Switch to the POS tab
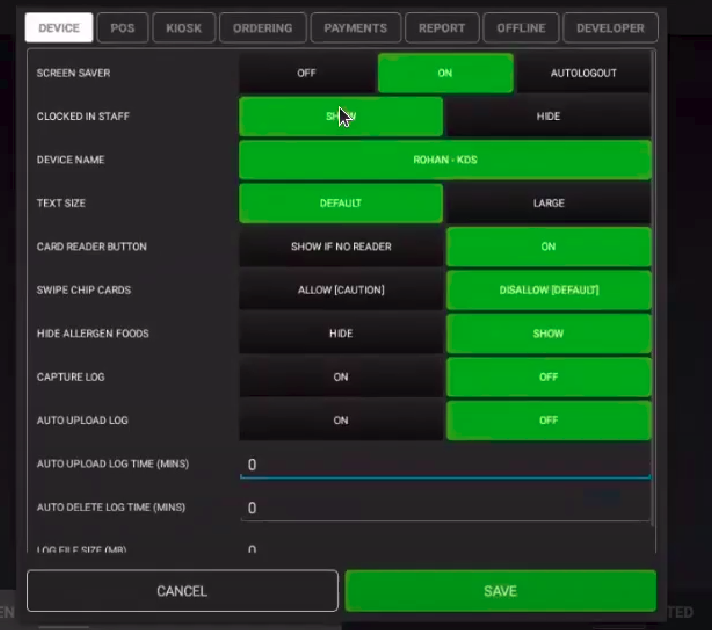This screenshot has height=630, width=712. [x=122, y=28]
